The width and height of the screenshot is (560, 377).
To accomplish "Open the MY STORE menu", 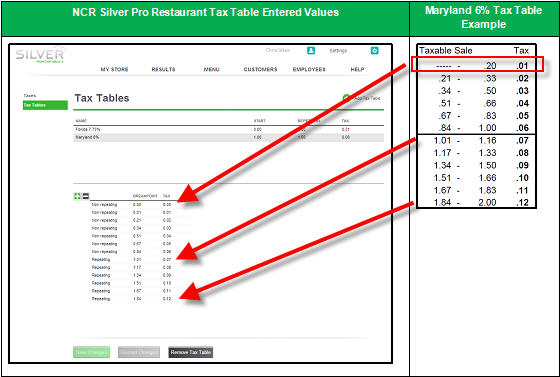I will click(x=114, y=69).
